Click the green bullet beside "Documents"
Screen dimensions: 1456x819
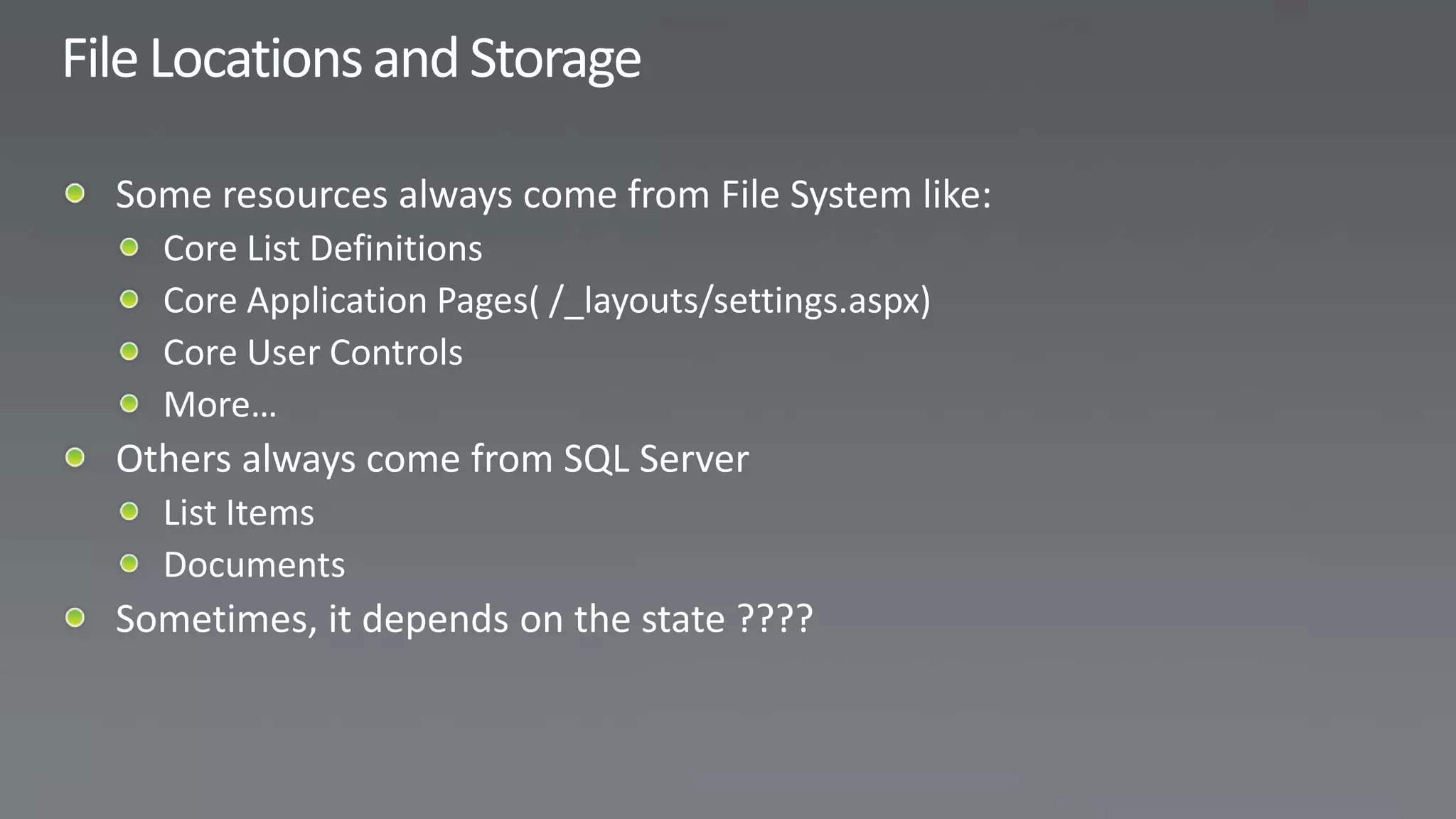click(x=129, y=564)
